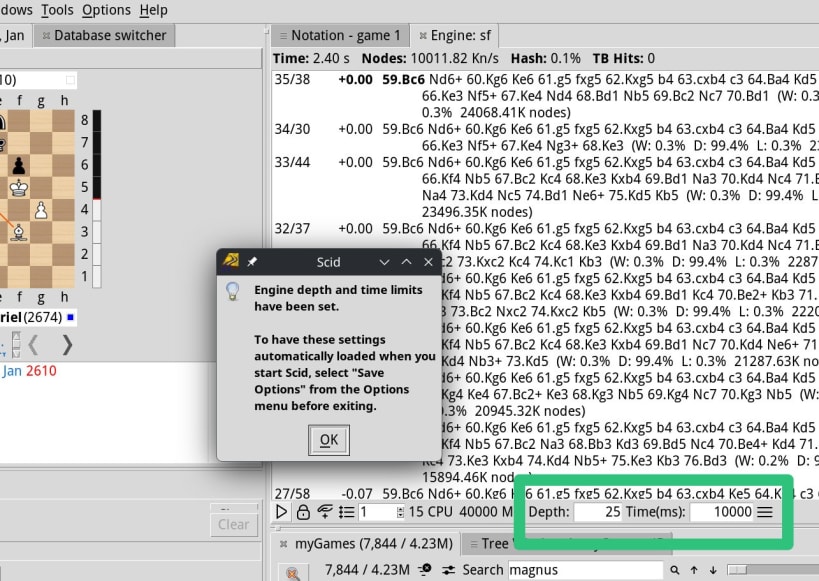
Task: Switch to Database switcher tab
Action: pos(104,36)
